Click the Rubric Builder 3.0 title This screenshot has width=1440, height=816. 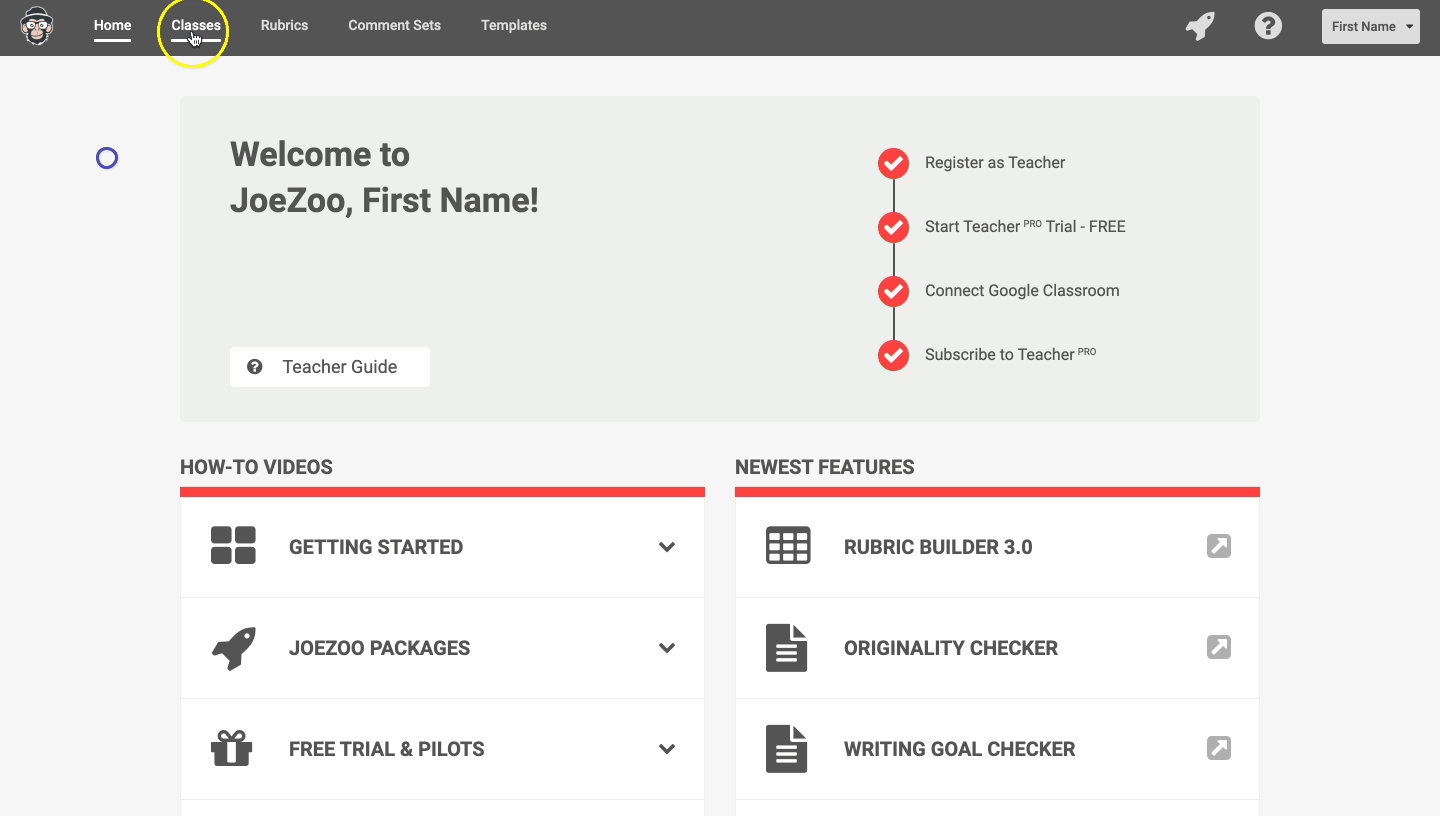click(x=938, y=547)
